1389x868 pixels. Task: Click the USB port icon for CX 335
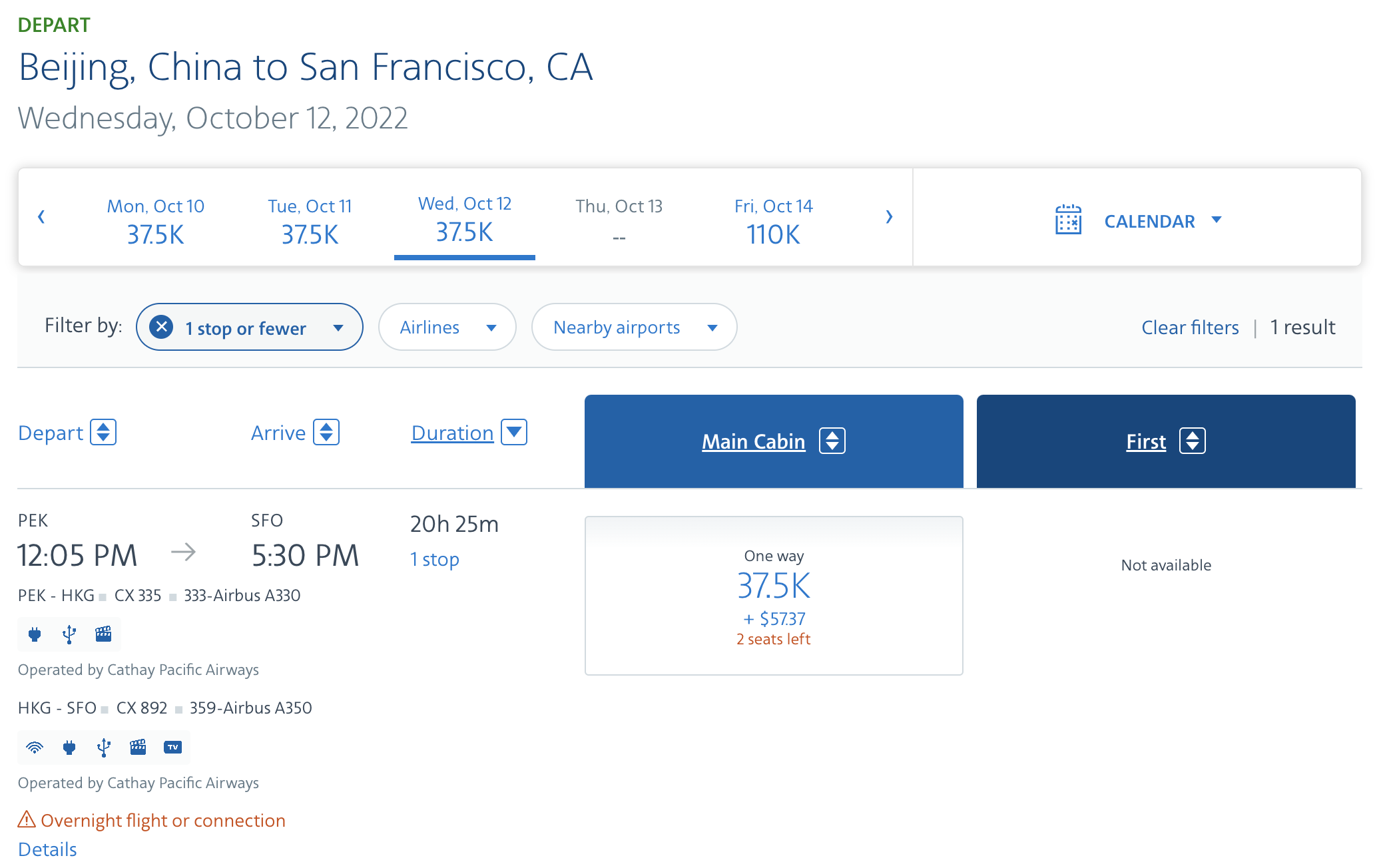coord(69,634)
